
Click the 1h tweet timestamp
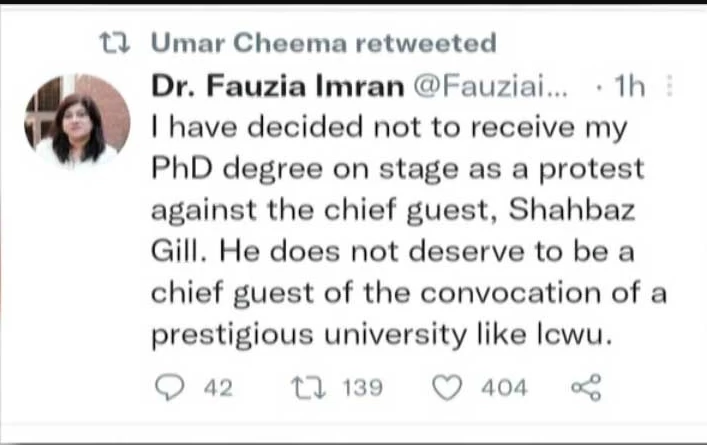(x=631, y=87)
